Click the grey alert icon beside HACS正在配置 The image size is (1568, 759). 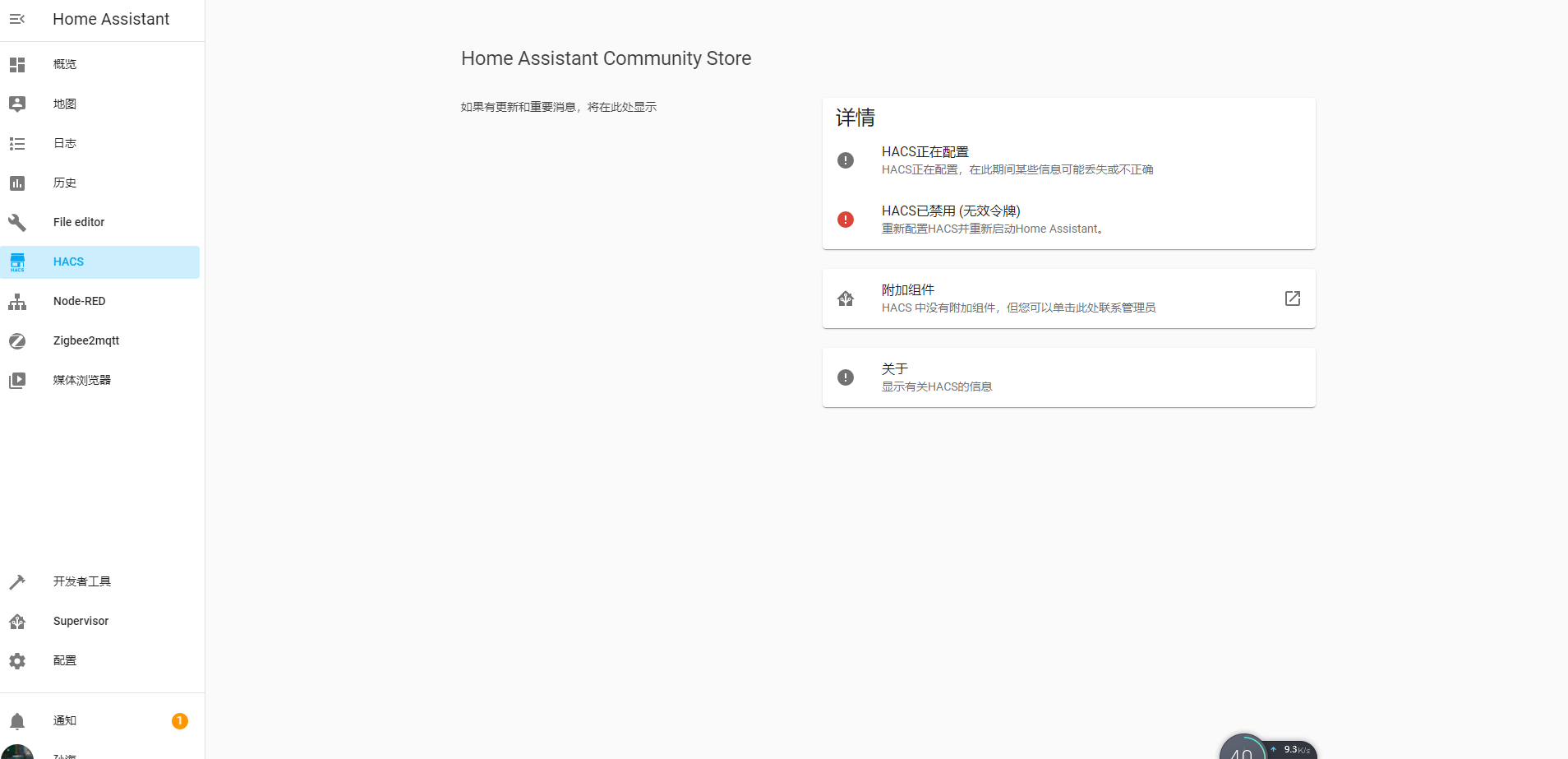click(846, 160)
